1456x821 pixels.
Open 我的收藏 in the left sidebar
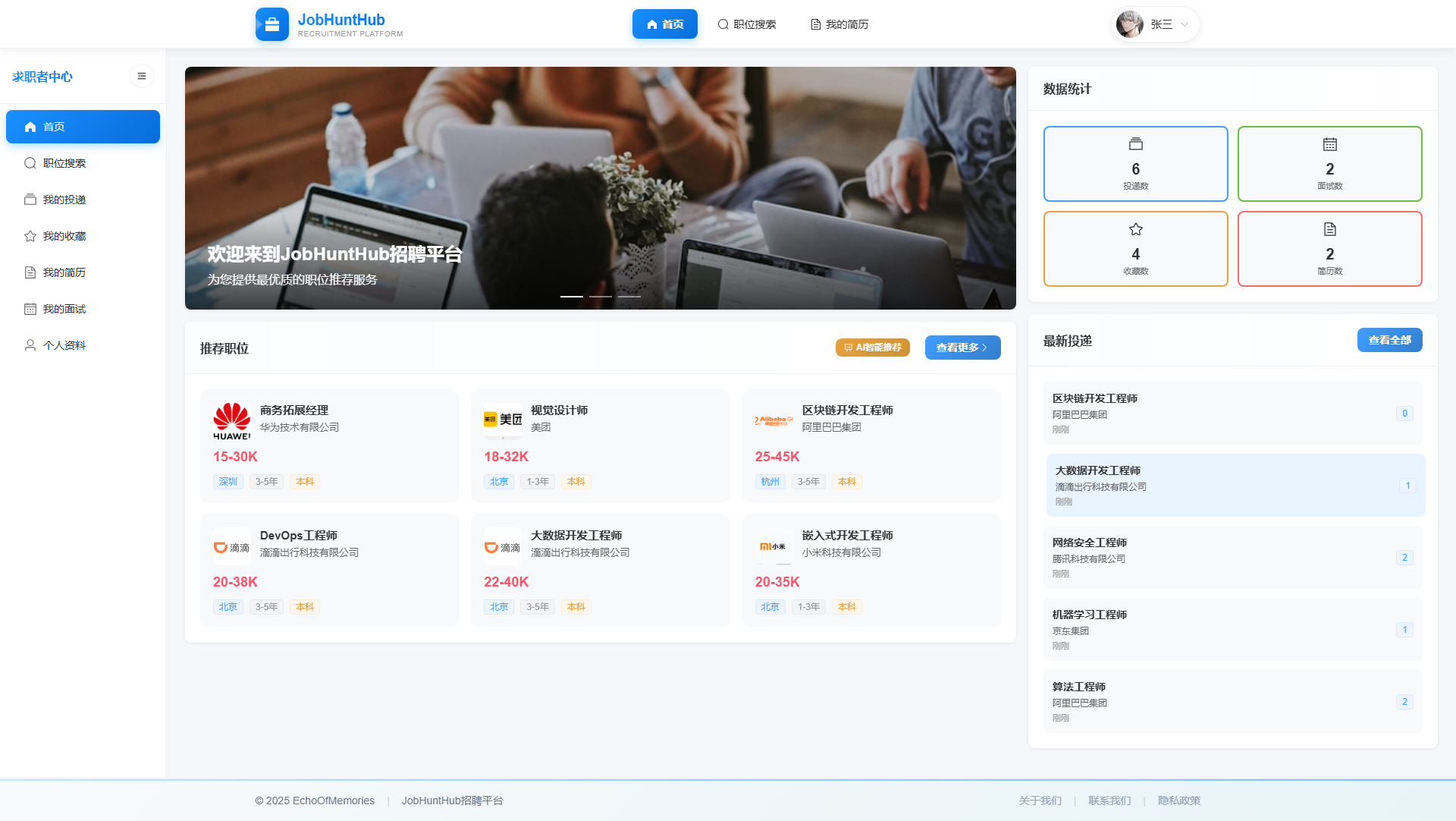[83, 236]
